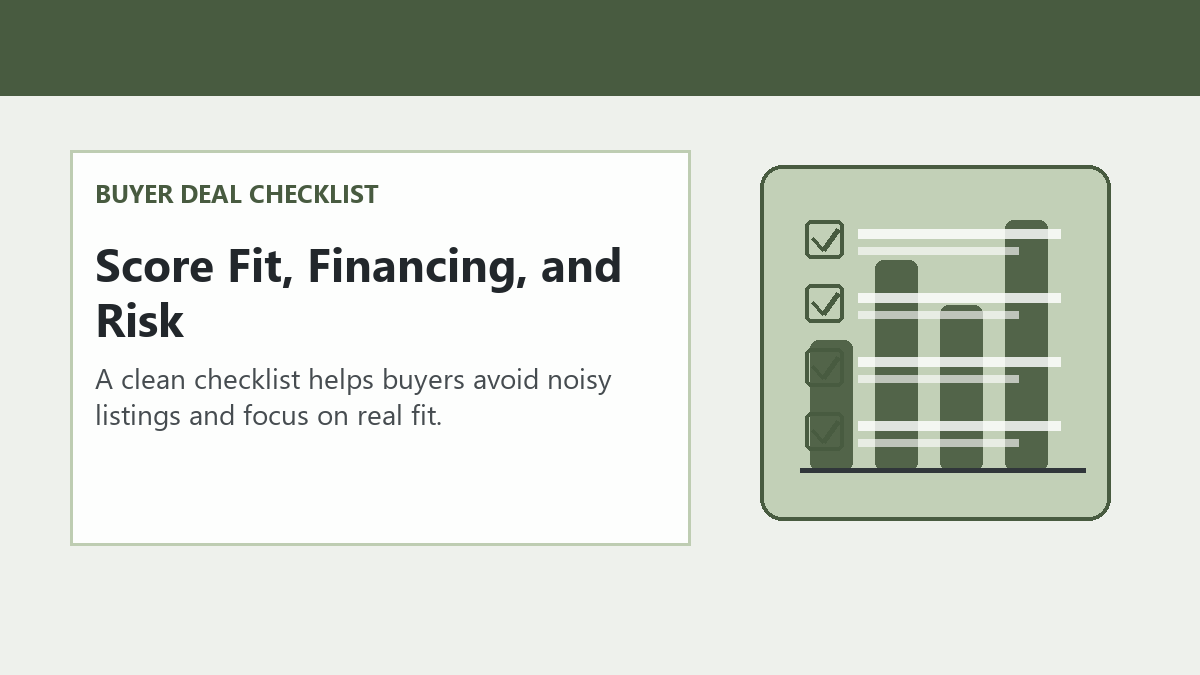Click the word Risk in the heading
The image size is (1200, 675).
click(x=140, y=321)
